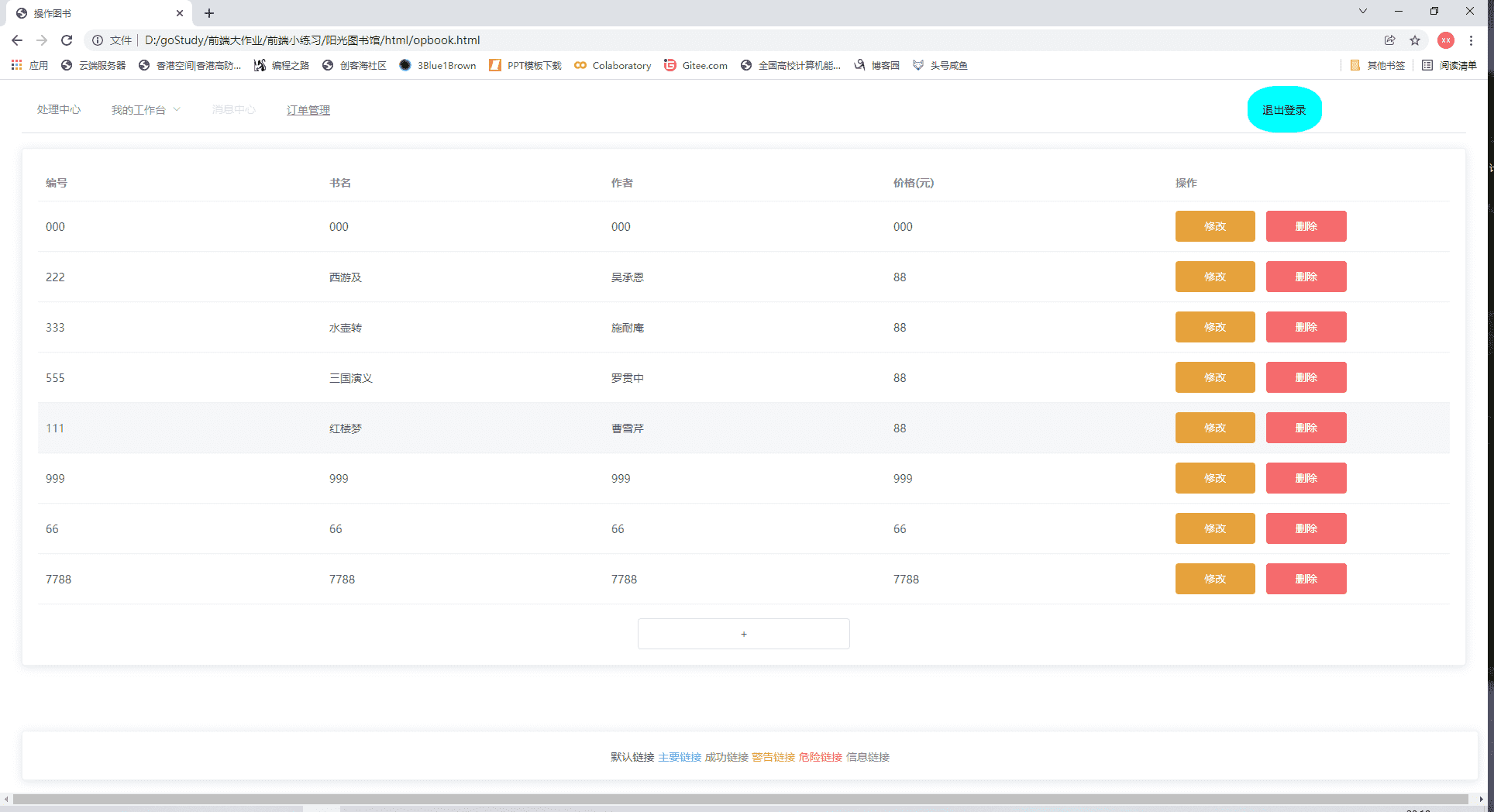The width and height of the screenshot is (1494, 812).
Task: Go back with the browser back arrow
Action: 17,40
